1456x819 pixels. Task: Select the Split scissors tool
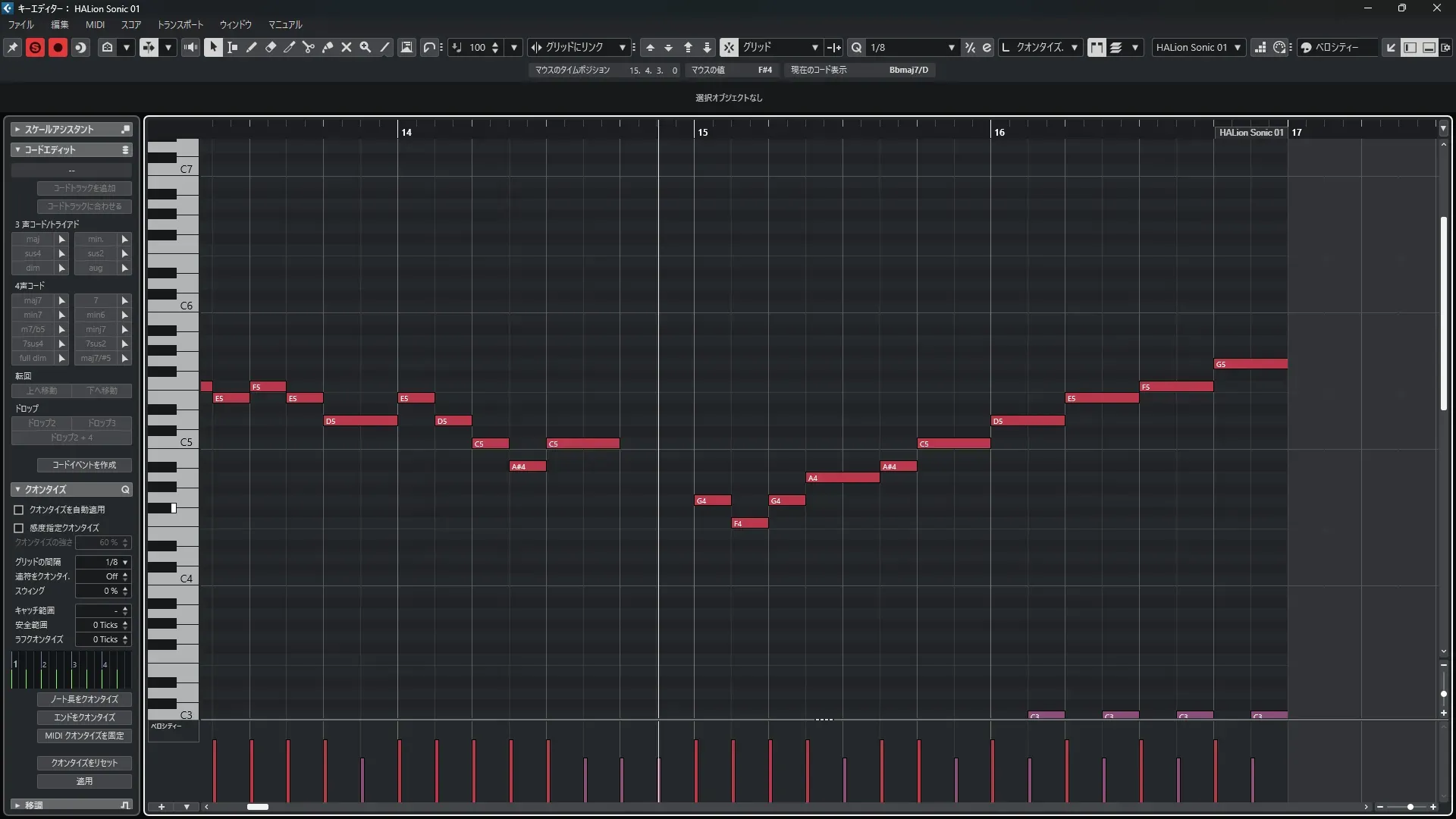click(x=309, y=47)
